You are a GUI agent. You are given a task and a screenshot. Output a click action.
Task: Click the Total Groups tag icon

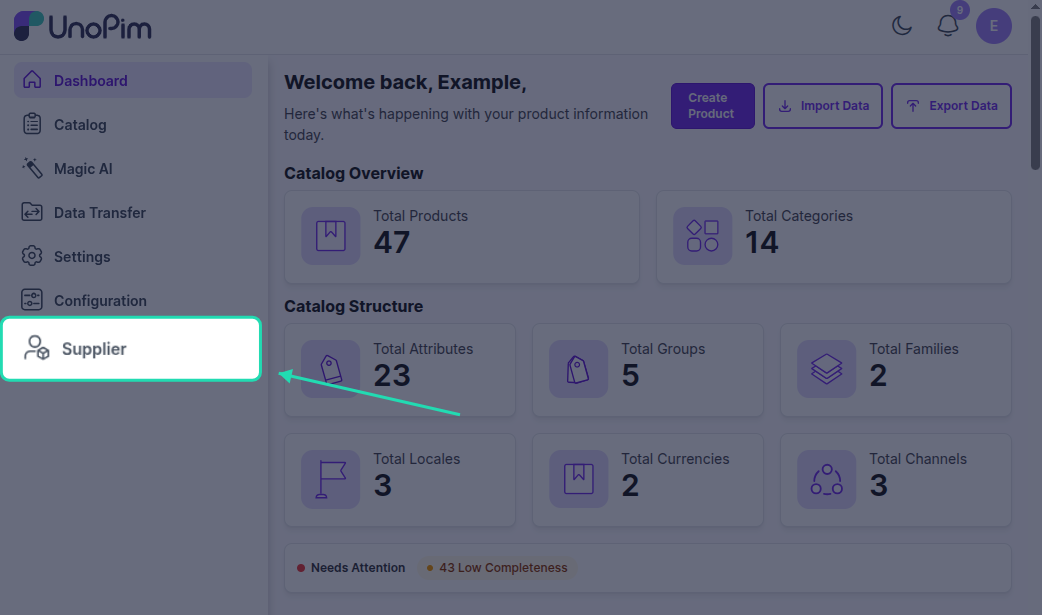tap(578, 369)
